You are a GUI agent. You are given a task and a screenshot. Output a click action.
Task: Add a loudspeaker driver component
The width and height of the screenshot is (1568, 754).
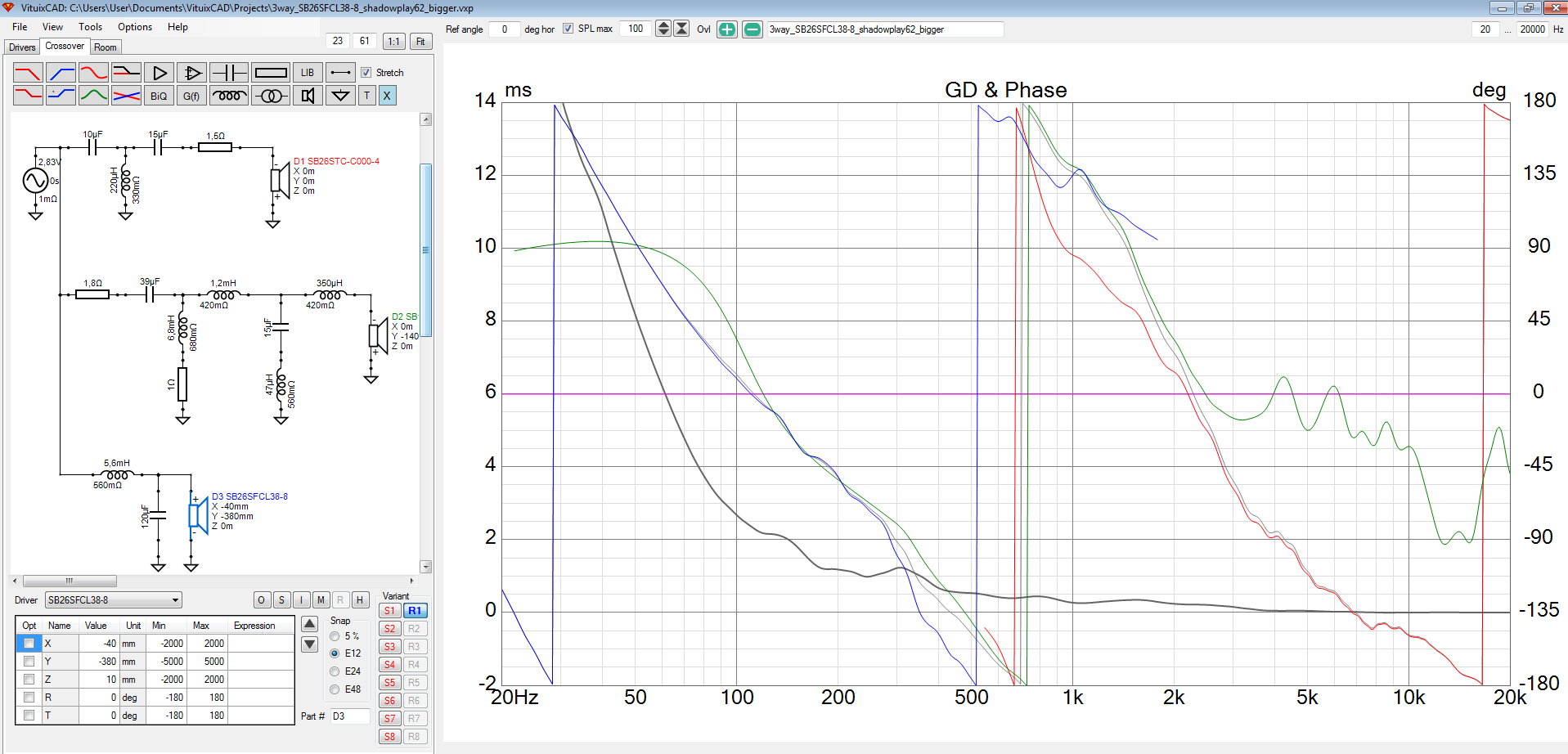[x=308, y=96]
